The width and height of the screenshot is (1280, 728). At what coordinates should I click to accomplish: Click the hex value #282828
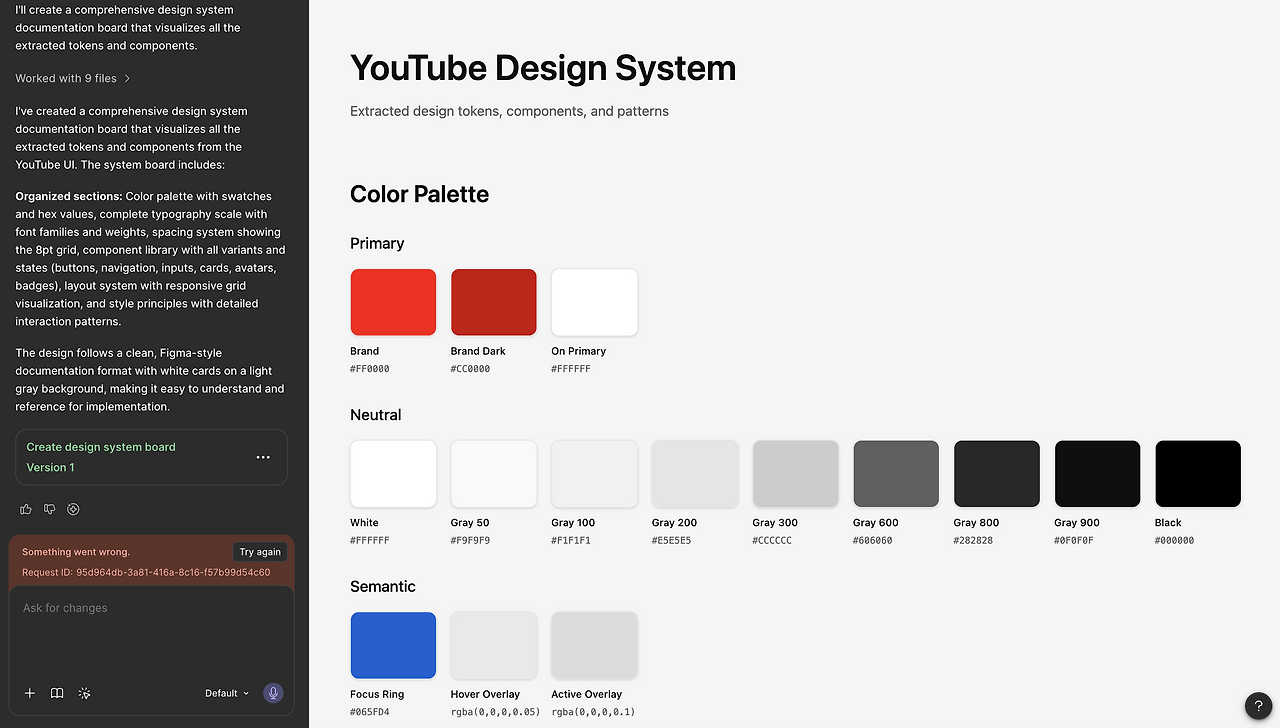click(x=974, y=540)
